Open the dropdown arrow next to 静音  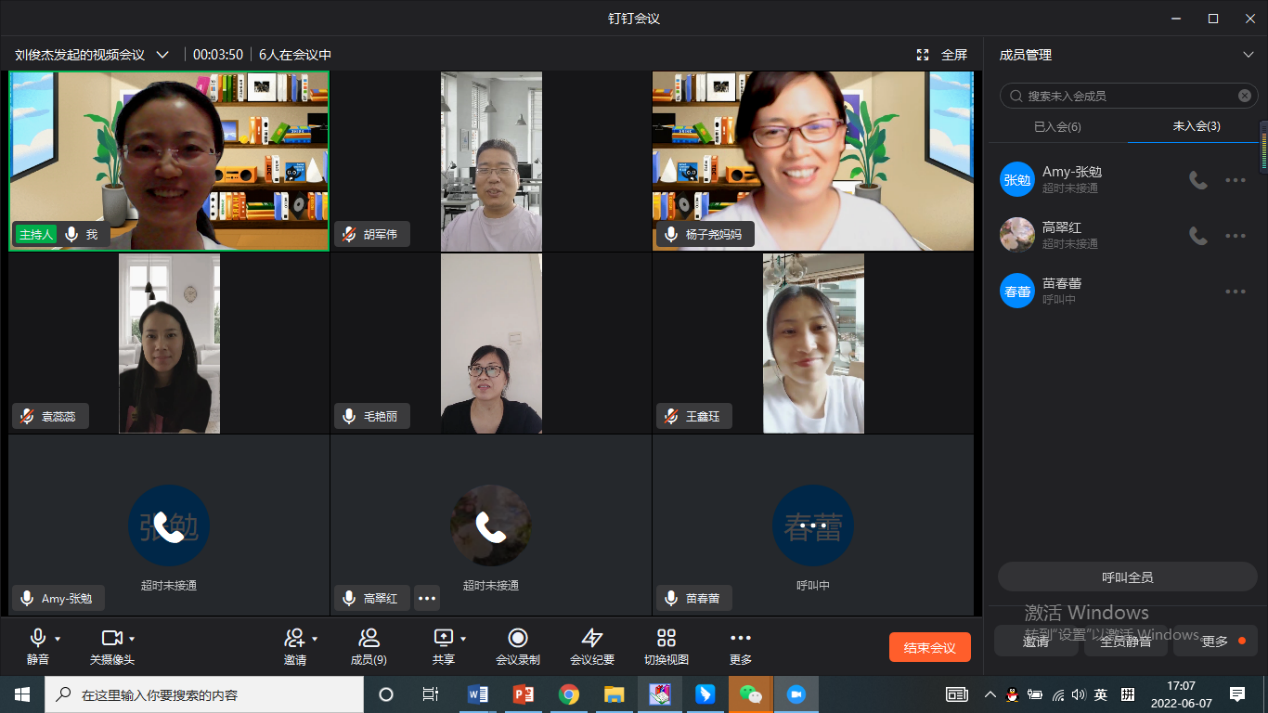coord(58,639)
